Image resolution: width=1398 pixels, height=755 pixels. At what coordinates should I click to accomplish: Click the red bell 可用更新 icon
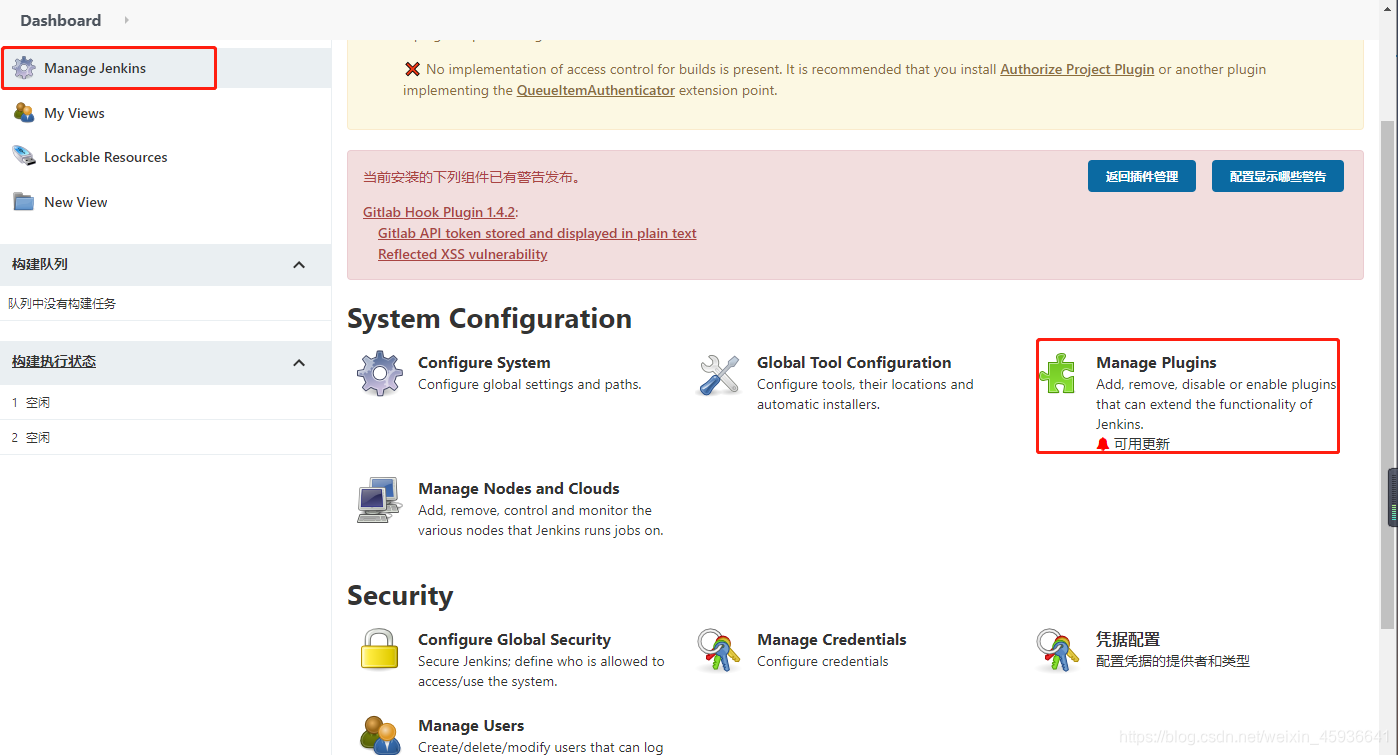click(x=1103, y=444)
